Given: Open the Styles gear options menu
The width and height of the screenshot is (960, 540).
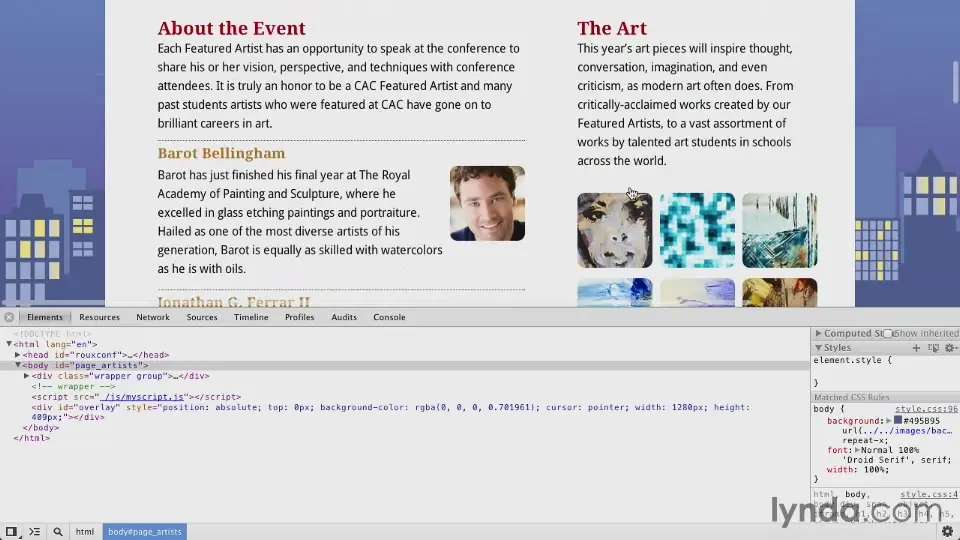Looking at the screenshot, I should point(950,348).
